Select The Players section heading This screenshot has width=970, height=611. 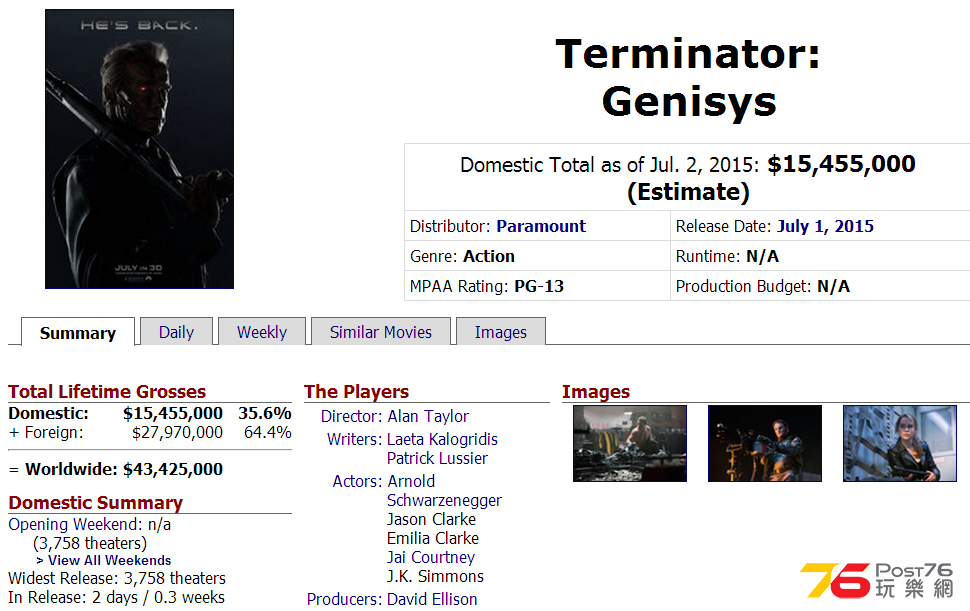[x=356, y=391]
